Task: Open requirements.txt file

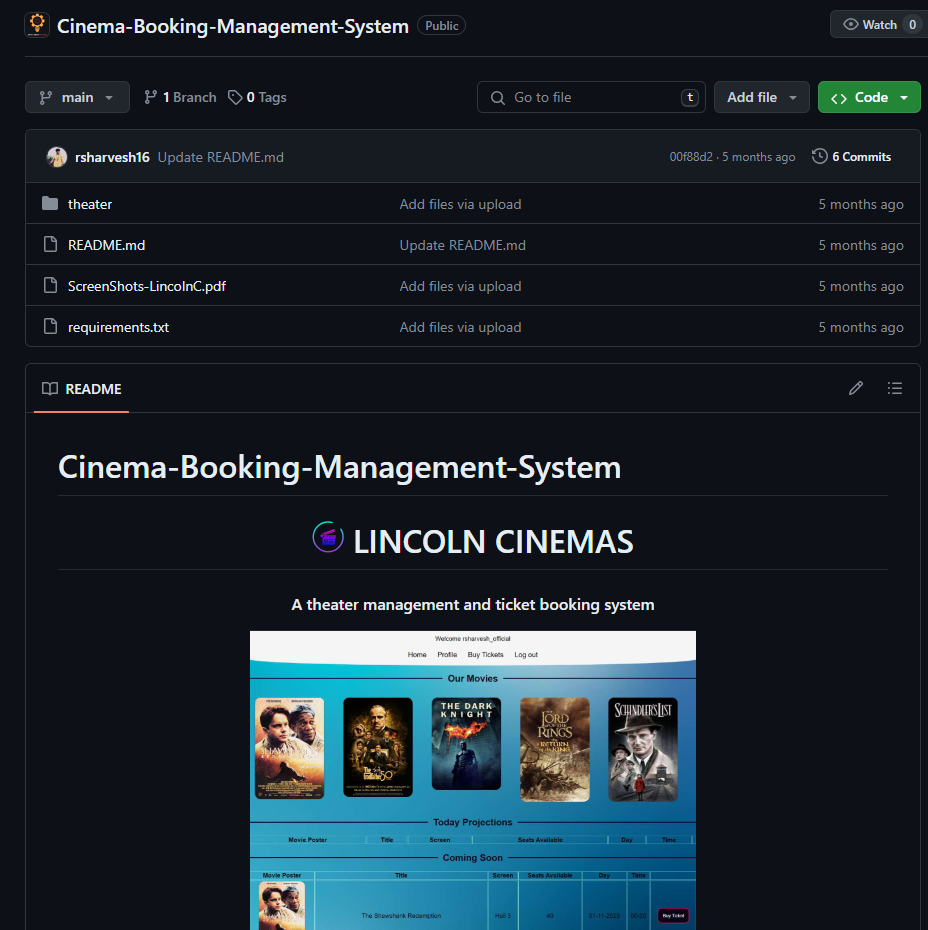Action: [118, 327]
